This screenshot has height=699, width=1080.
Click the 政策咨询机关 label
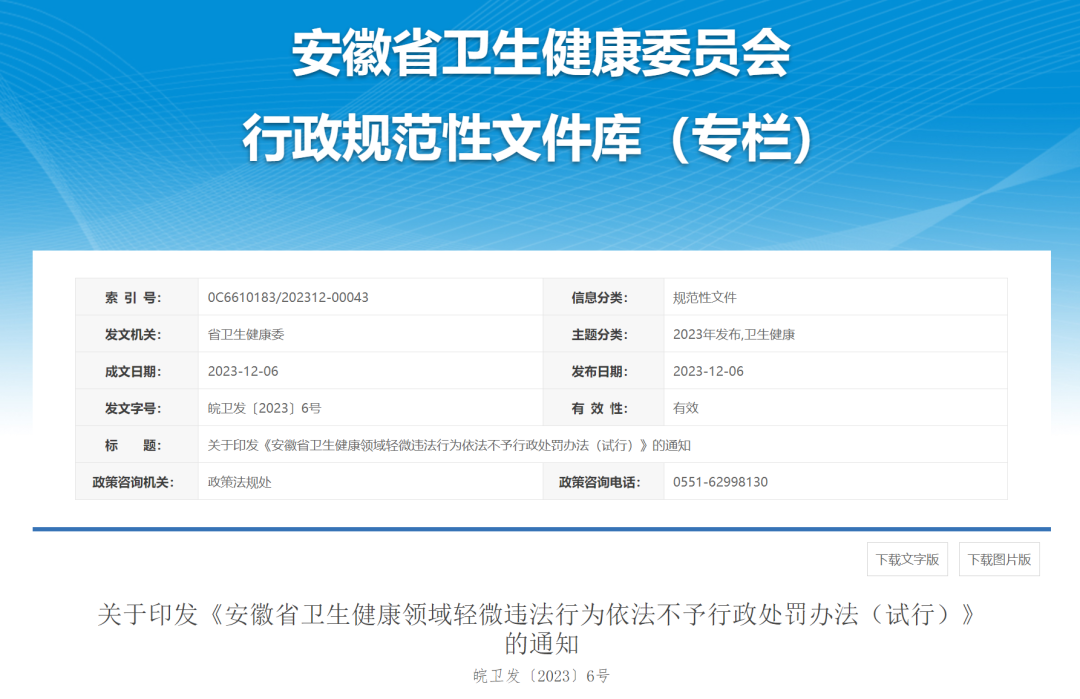pos(133,482)
